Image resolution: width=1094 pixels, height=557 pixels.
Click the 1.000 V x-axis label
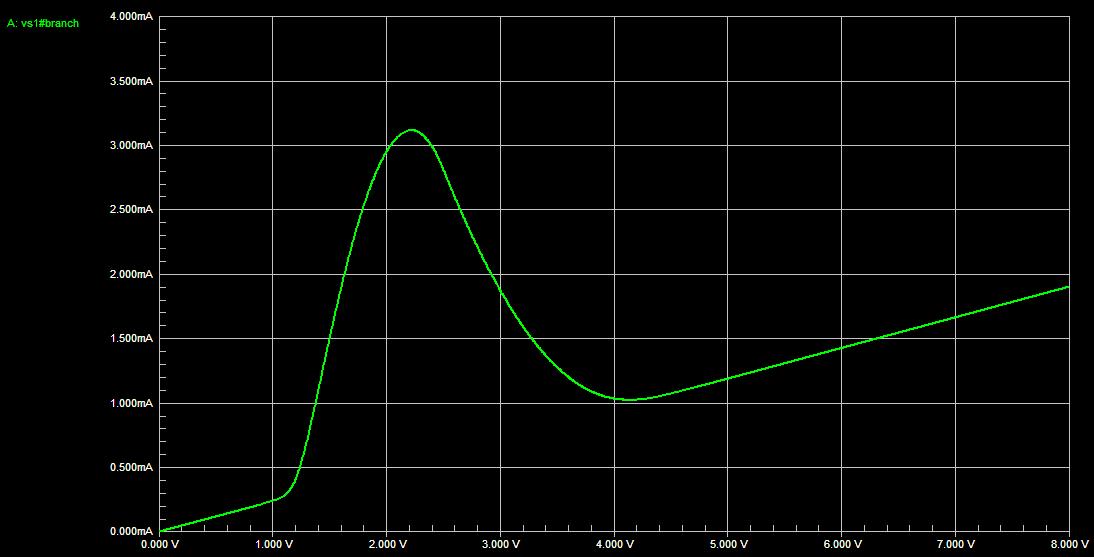[x=274, y=545]
